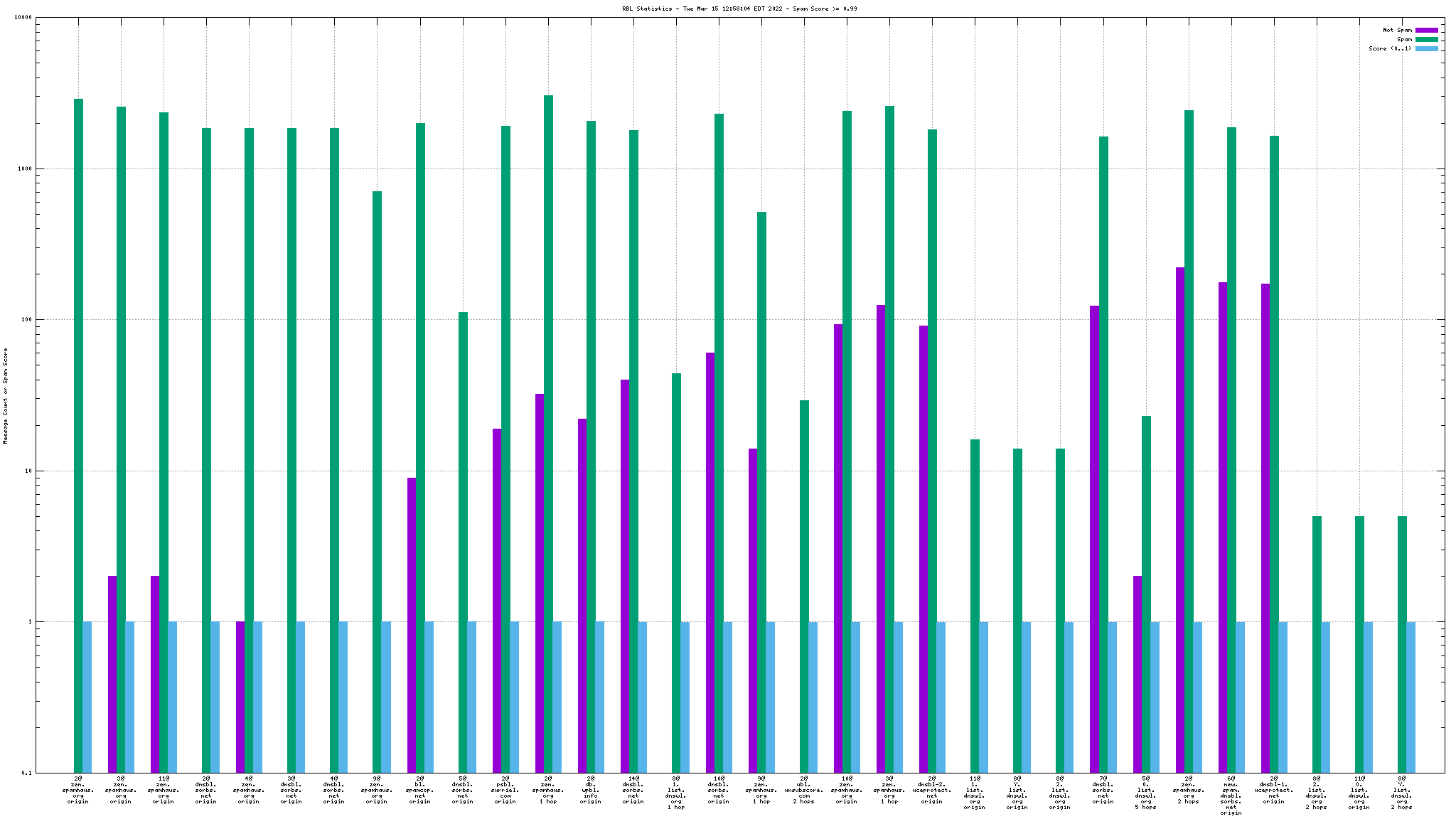This screenshot has width=1456, height=819.
Task: Click the new.spam.dnsbl.sorbs.net origin label
Action: pos(1231,796)
